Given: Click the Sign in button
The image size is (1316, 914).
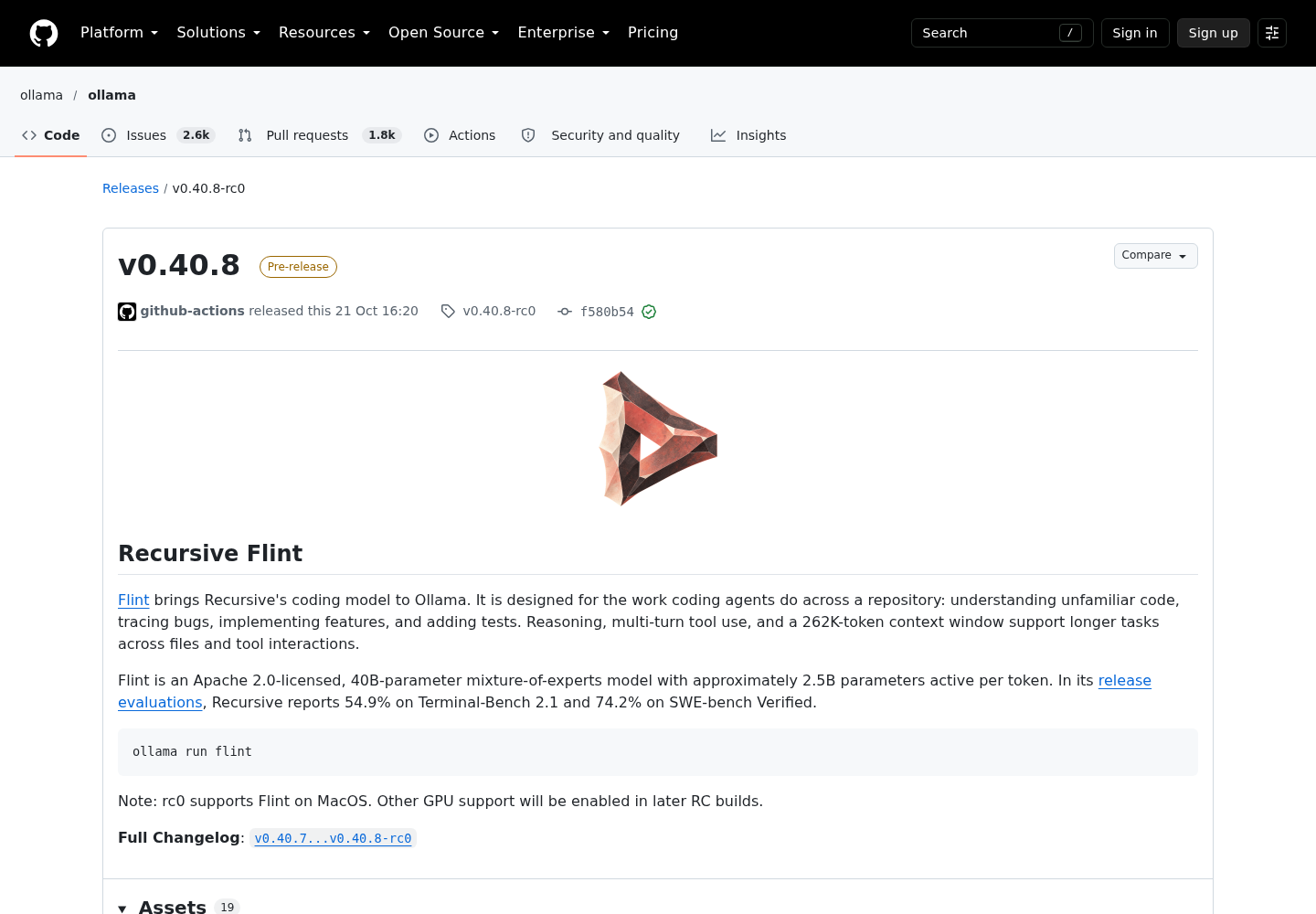Looking at the screenshot, I should point(1135,33).
